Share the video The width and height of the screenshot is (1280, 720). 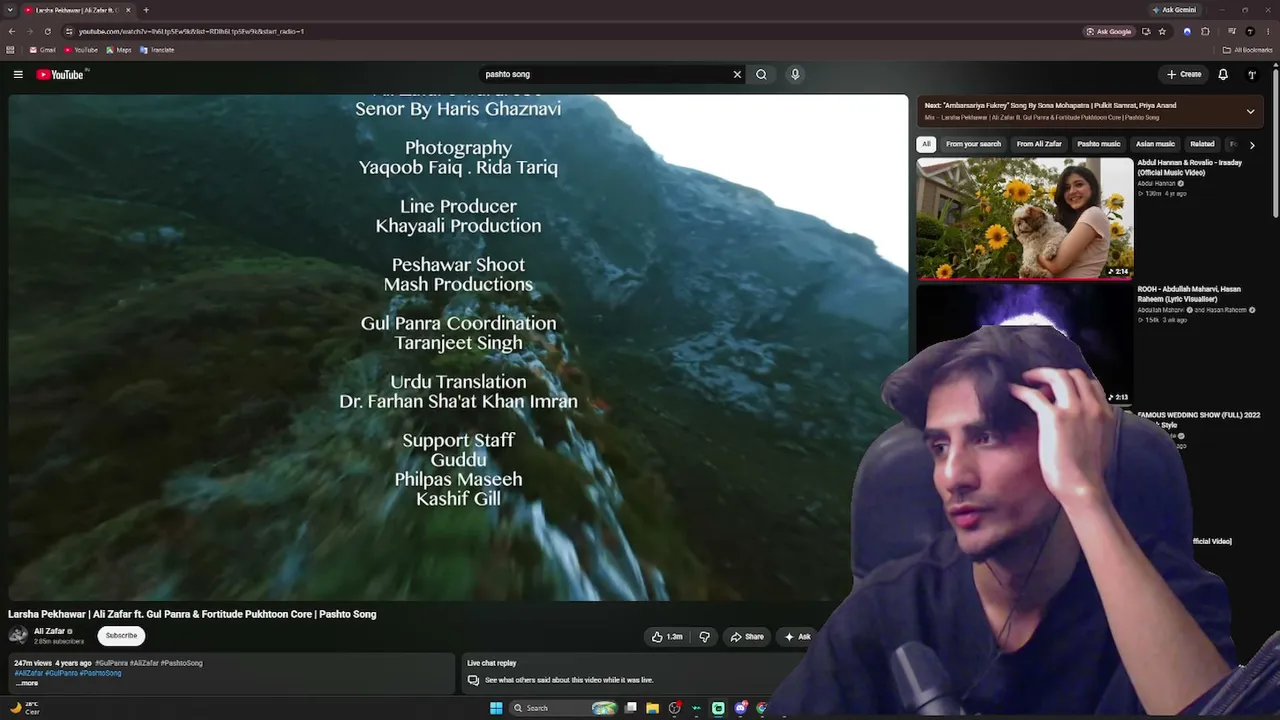tap(747, 637)
